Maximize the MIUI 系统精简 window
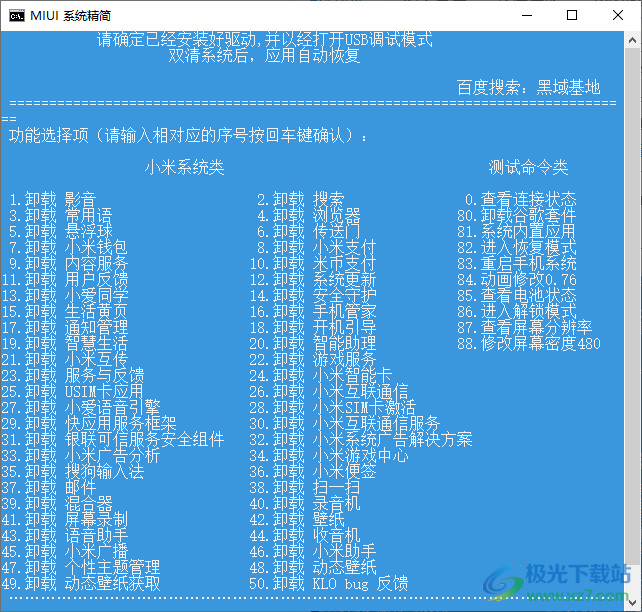The width and height of the screenshot is (642, 612). coord(572,16)
